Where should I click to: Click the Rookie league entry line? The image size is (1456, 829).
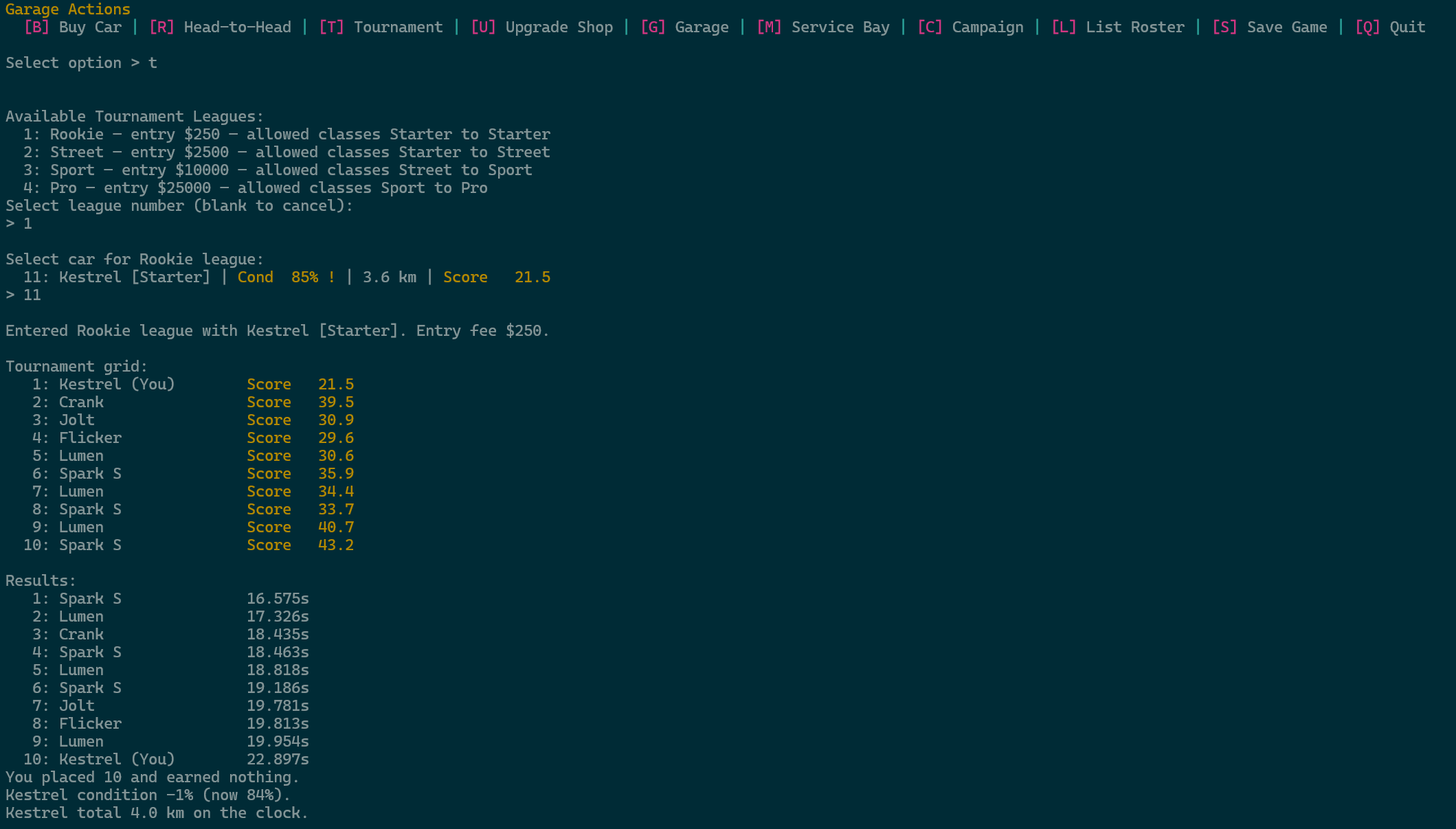287,135
